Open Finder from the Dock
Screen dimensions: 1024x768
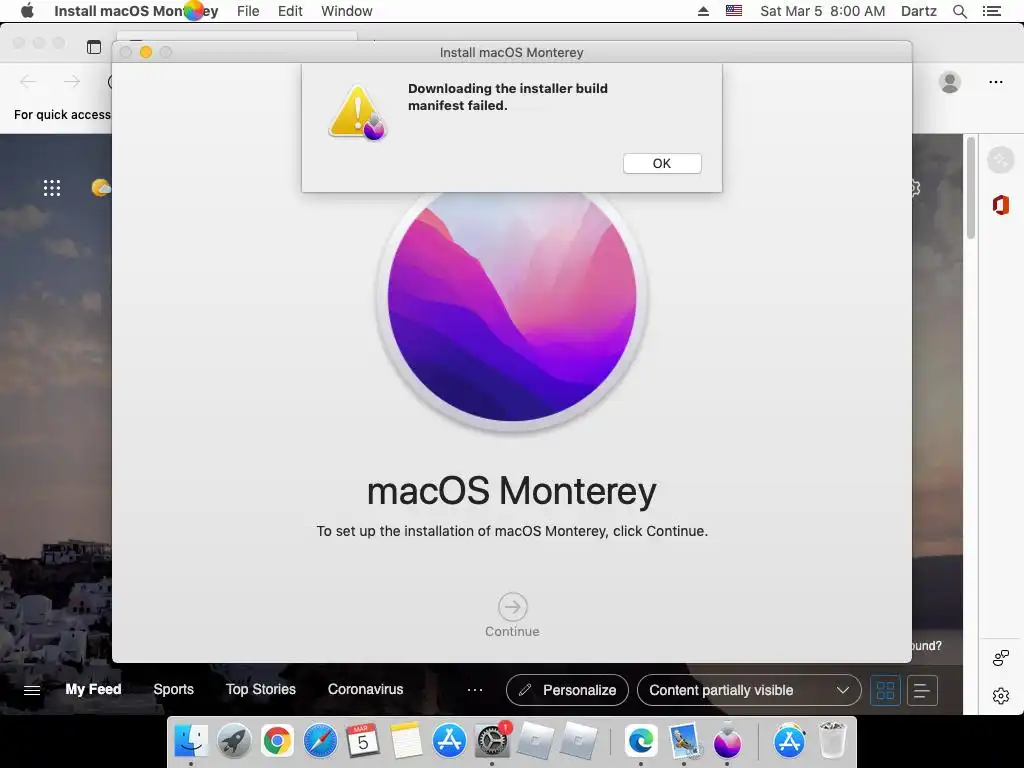(x=191, y=741)
